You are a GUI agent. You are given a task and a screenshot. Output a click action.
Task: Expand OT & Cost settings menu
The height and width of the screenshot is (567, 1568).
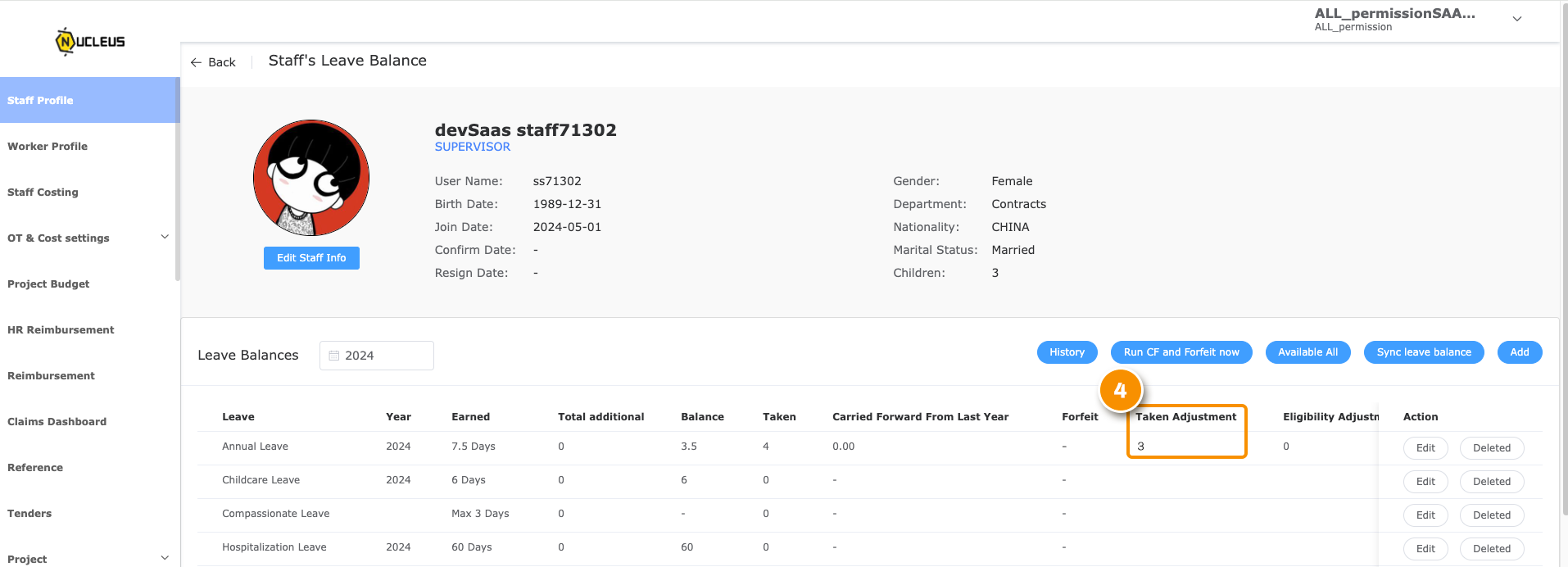pos(165,237)
